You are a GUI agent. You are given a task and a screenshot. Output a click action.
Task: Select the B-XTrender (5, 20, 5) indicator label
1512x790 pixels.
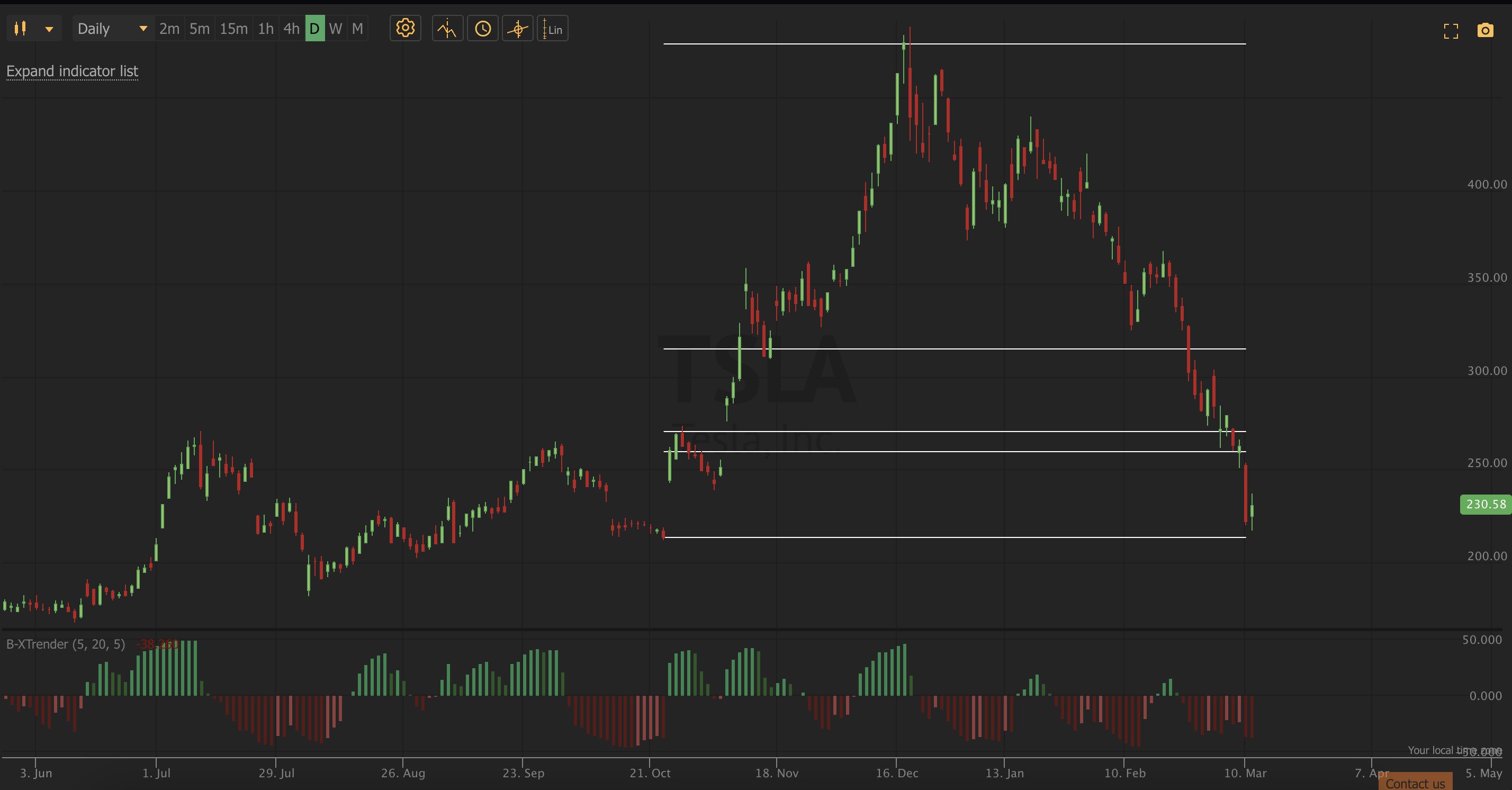coord(66,644)
